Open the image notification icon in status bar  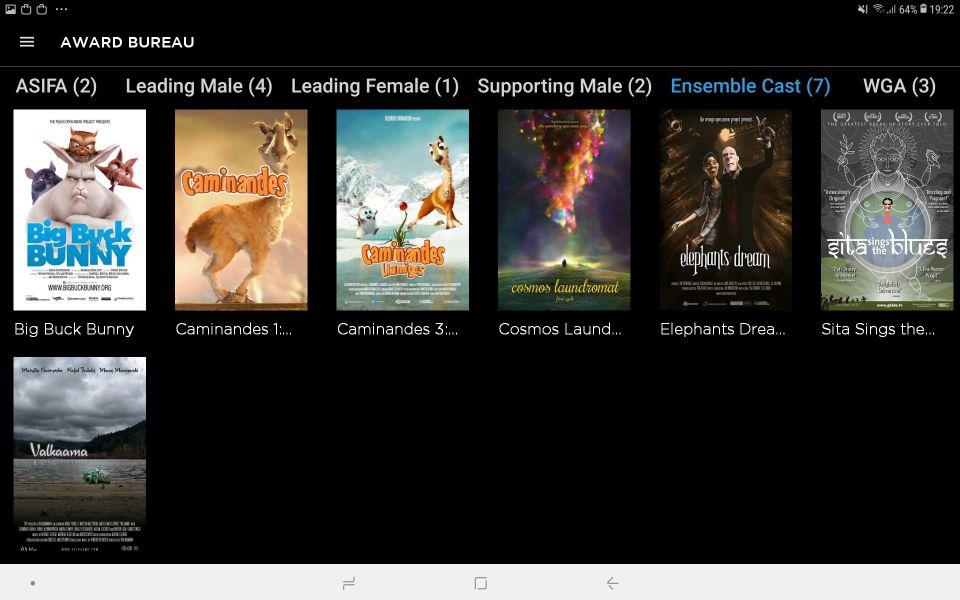pyautogui.click(x=10, y=9)
